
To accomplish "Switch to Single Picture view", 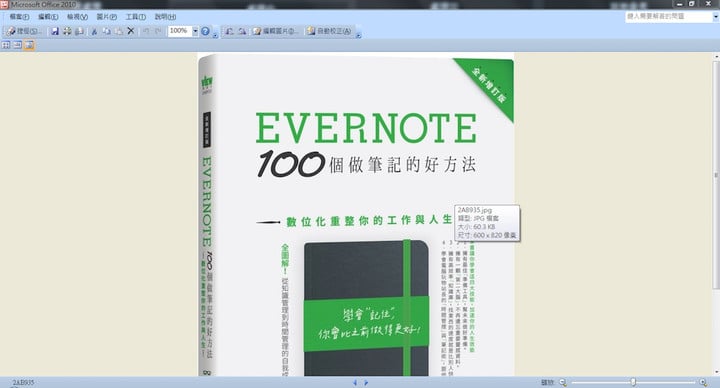I will tap(29, 45).
